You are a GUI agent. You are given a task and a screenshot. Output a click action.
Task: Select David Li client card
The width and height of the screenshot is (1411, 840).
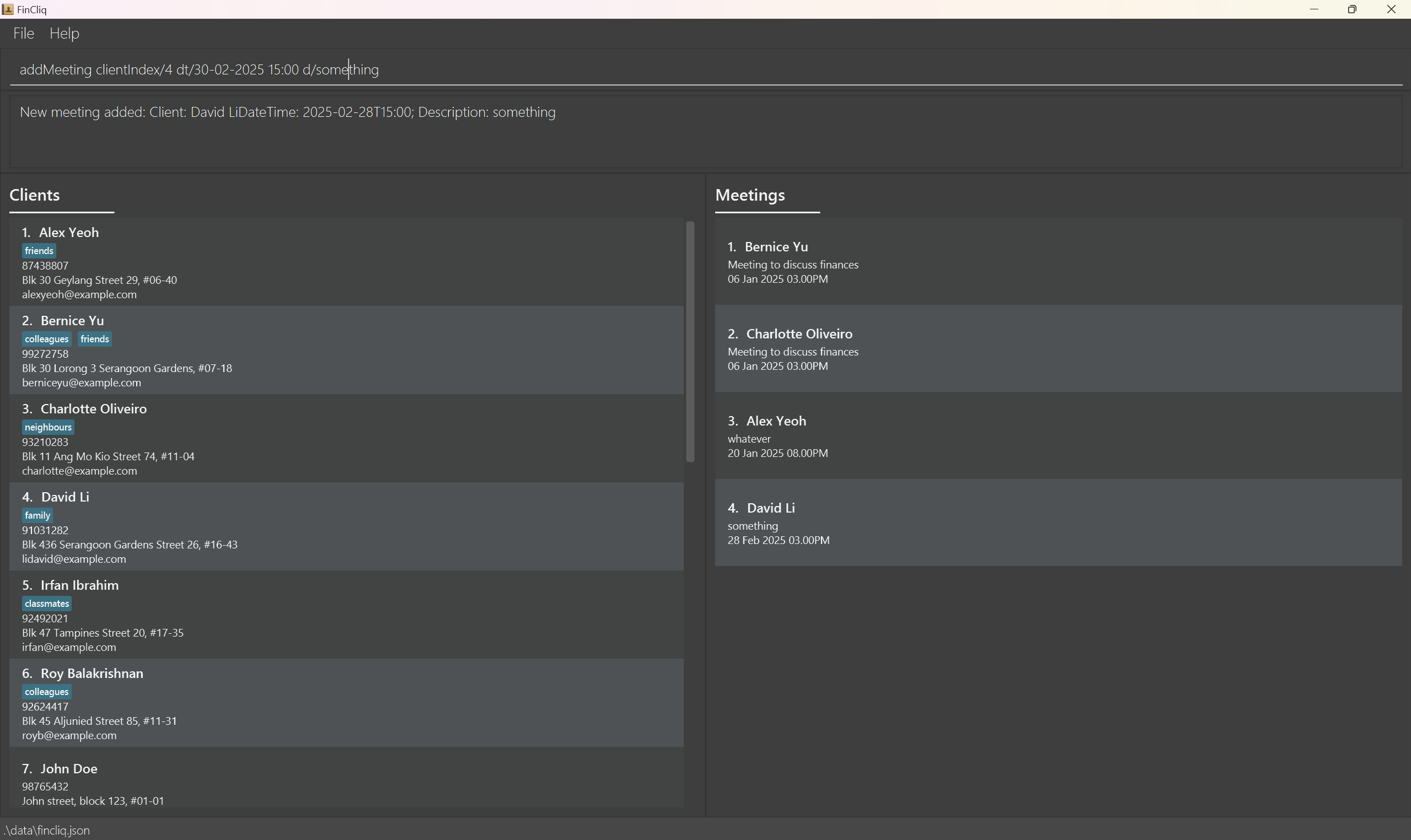[345, 526]
